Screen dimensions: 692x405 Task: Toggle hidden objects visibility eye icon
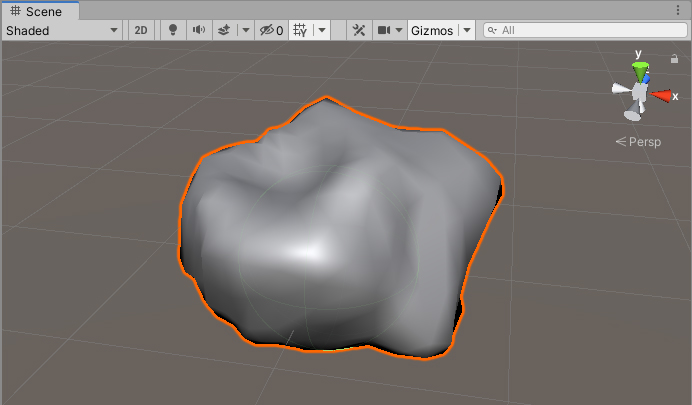tap(271, 30)
